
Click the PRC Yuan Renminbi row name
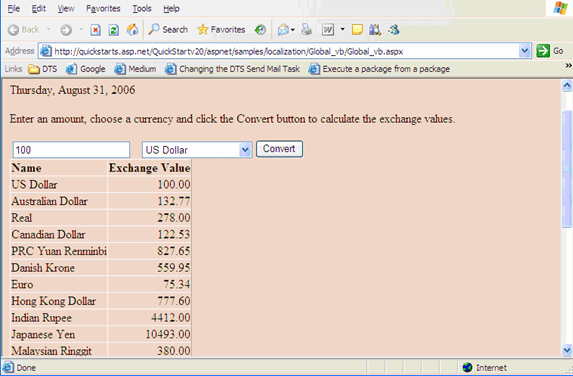click(x=59, y=251)
